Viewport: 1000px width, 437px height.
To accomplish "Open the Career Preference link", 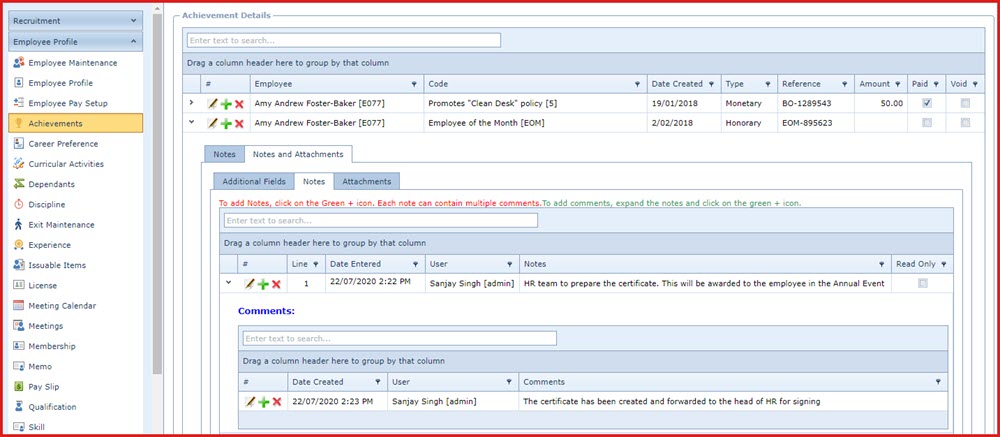I will point(65,144).
